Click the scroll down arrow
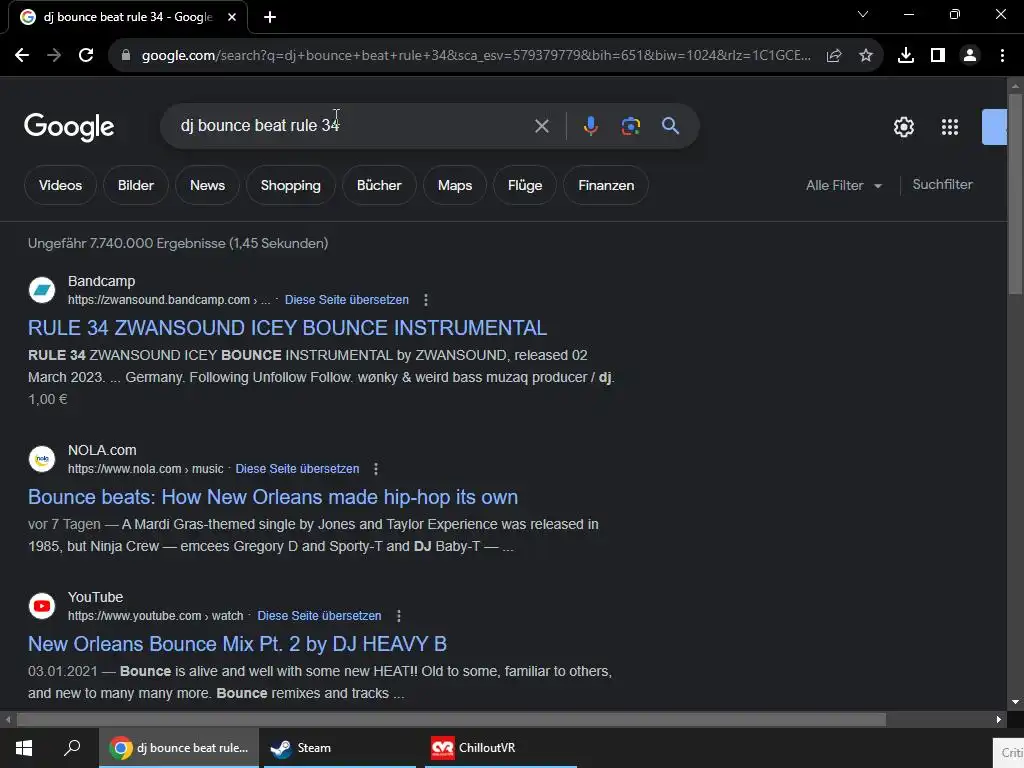The image size is (1024, 768). pos(1015,702)
